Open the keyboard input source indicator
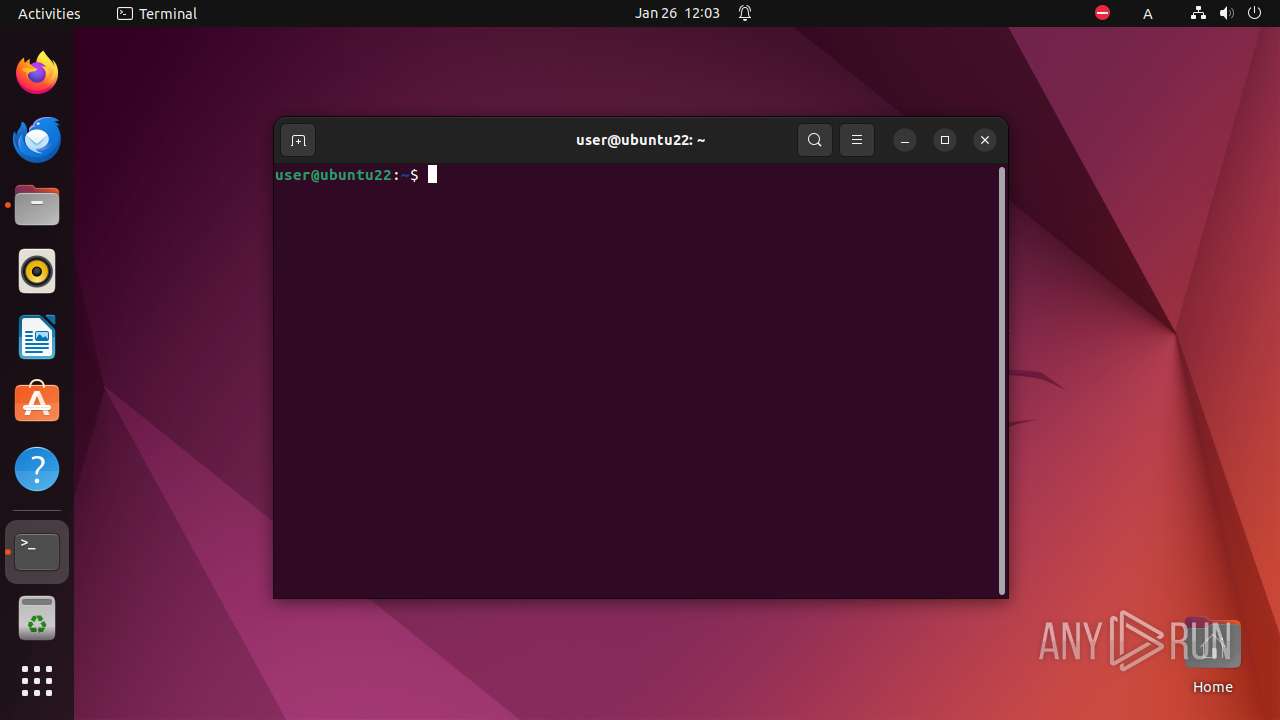Image resolution: width=1280 pixels, height=720 pixels. (x=1148, y=14)
